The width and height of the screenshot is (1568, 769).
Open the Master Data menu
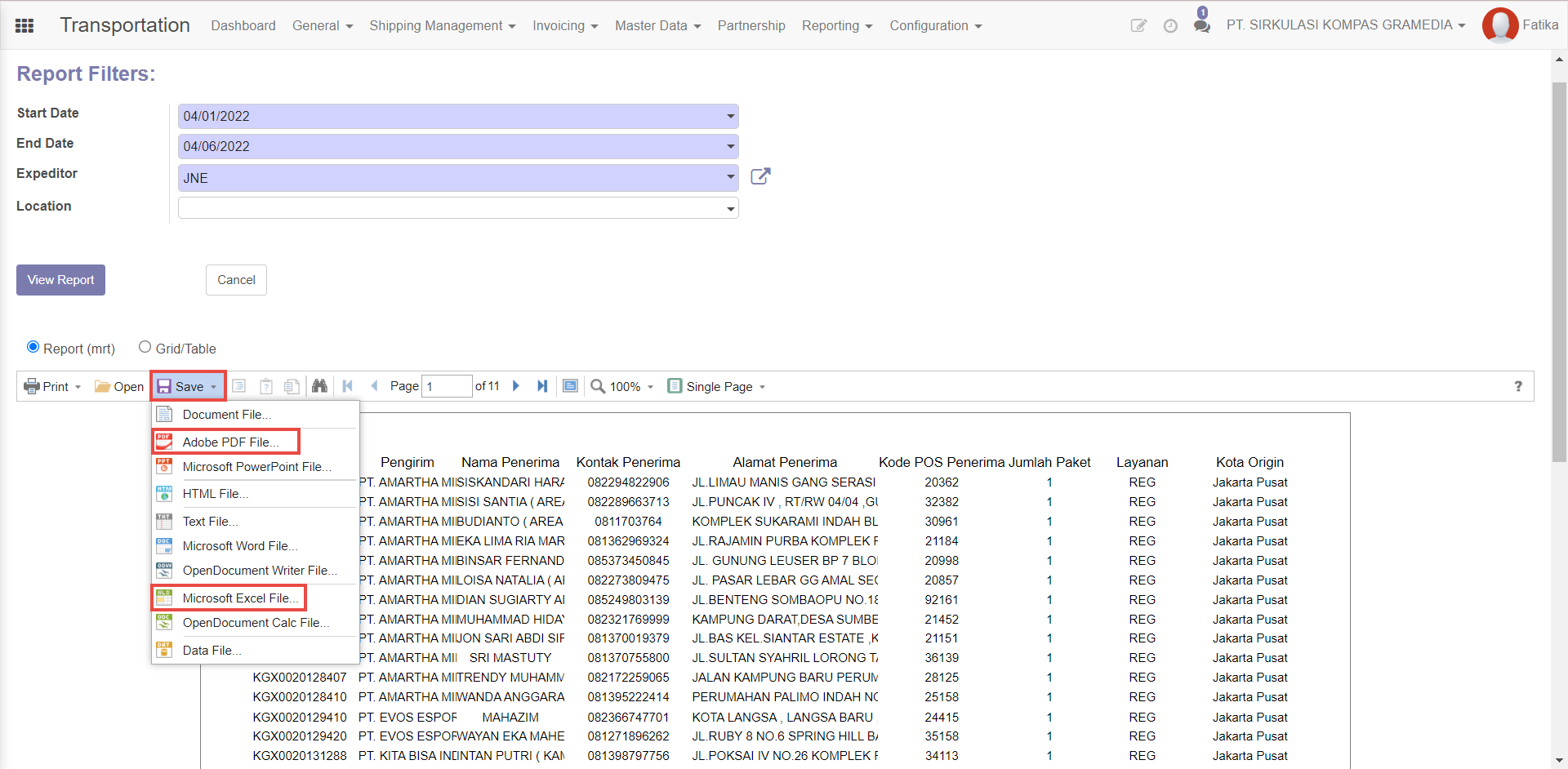coord(658,25)
